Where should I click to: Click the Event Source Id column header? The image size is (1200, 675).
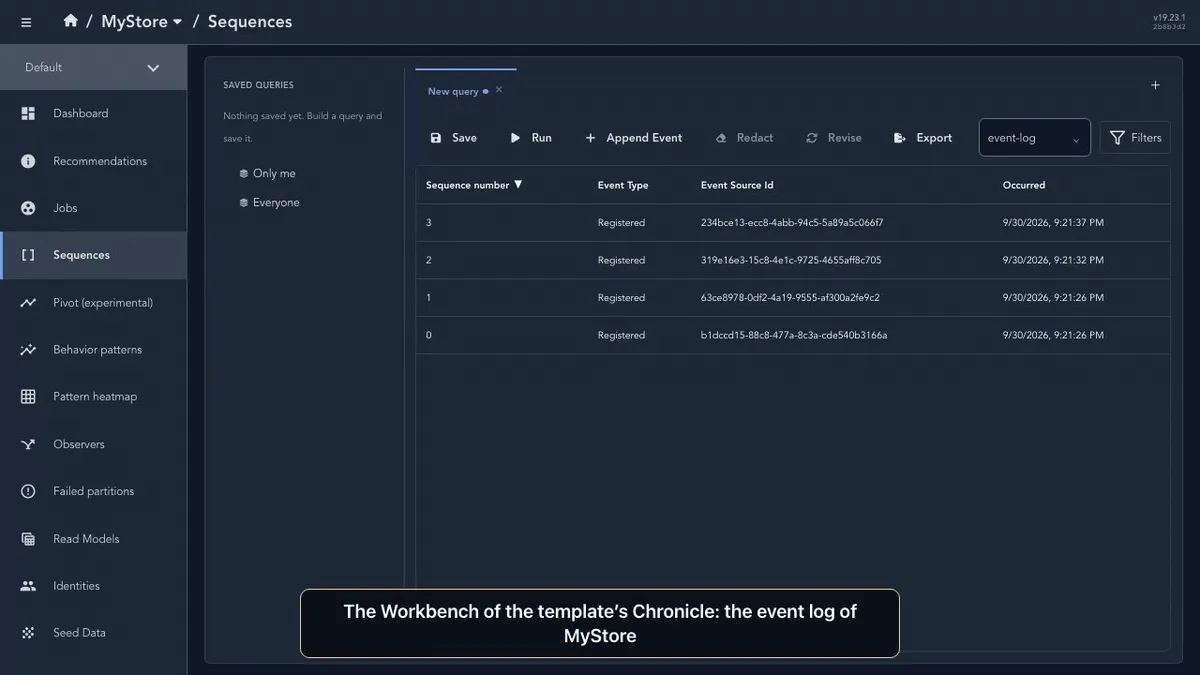737,185
